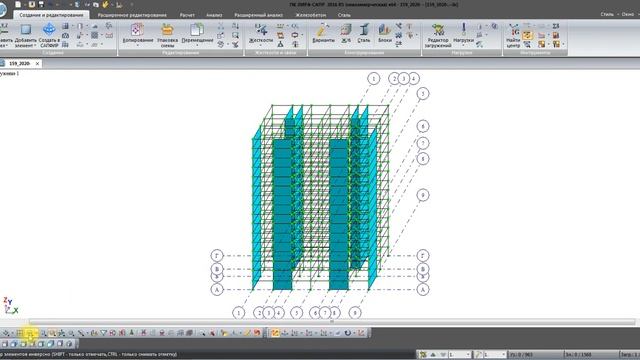640x360 pixels.
Task: Expand the arrow under Нагрузки
Action: coord(463,45)
